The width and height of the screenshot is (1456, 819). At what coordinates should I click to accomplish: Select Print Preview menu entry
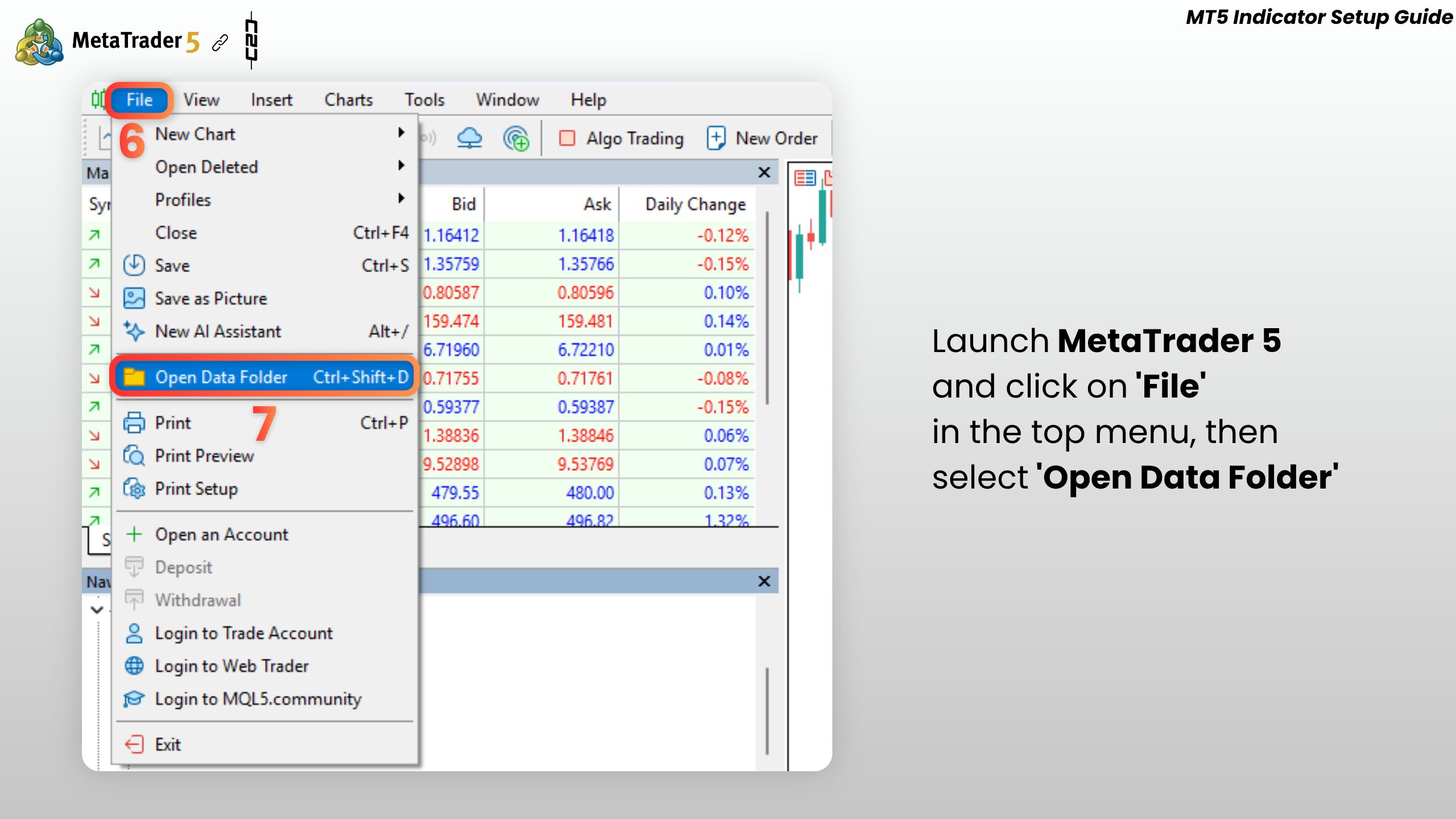click(x=265, y=456)
